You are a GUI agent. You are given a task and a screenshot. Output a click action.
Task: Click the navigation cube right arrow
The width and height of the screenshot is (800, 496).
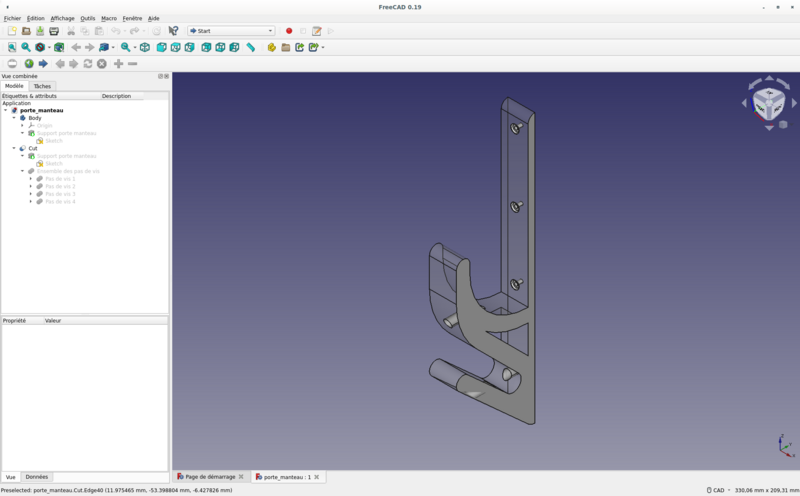coord(794,103)
